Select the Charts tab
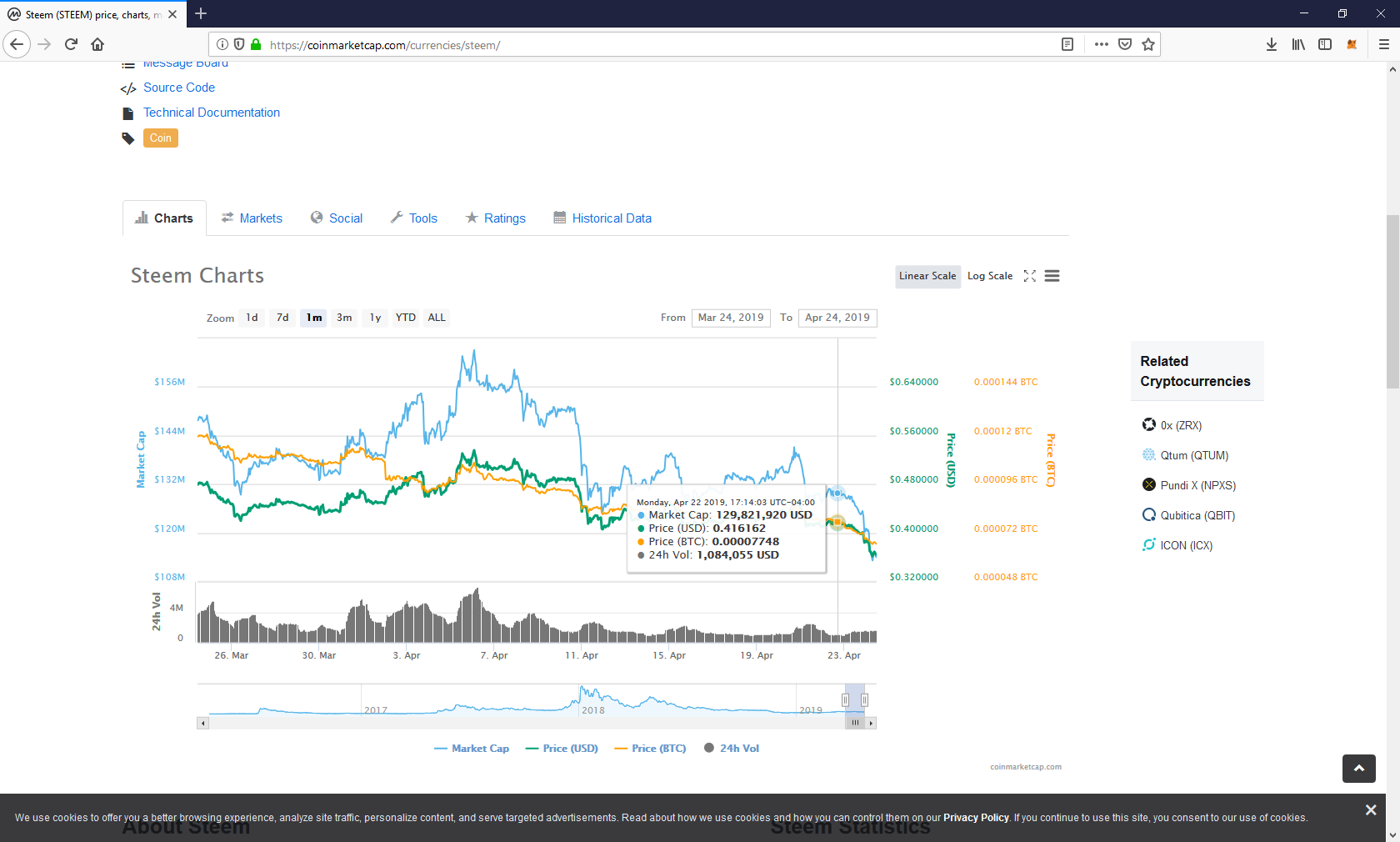The height and width of the screenshot is (842, 1400). click(164, 218)
